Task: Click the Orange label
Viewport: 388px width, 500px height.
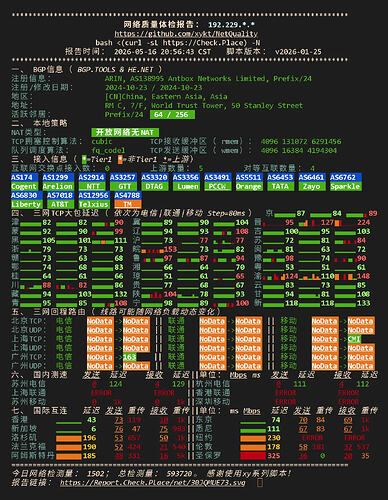Action: (x=249, y=186)
